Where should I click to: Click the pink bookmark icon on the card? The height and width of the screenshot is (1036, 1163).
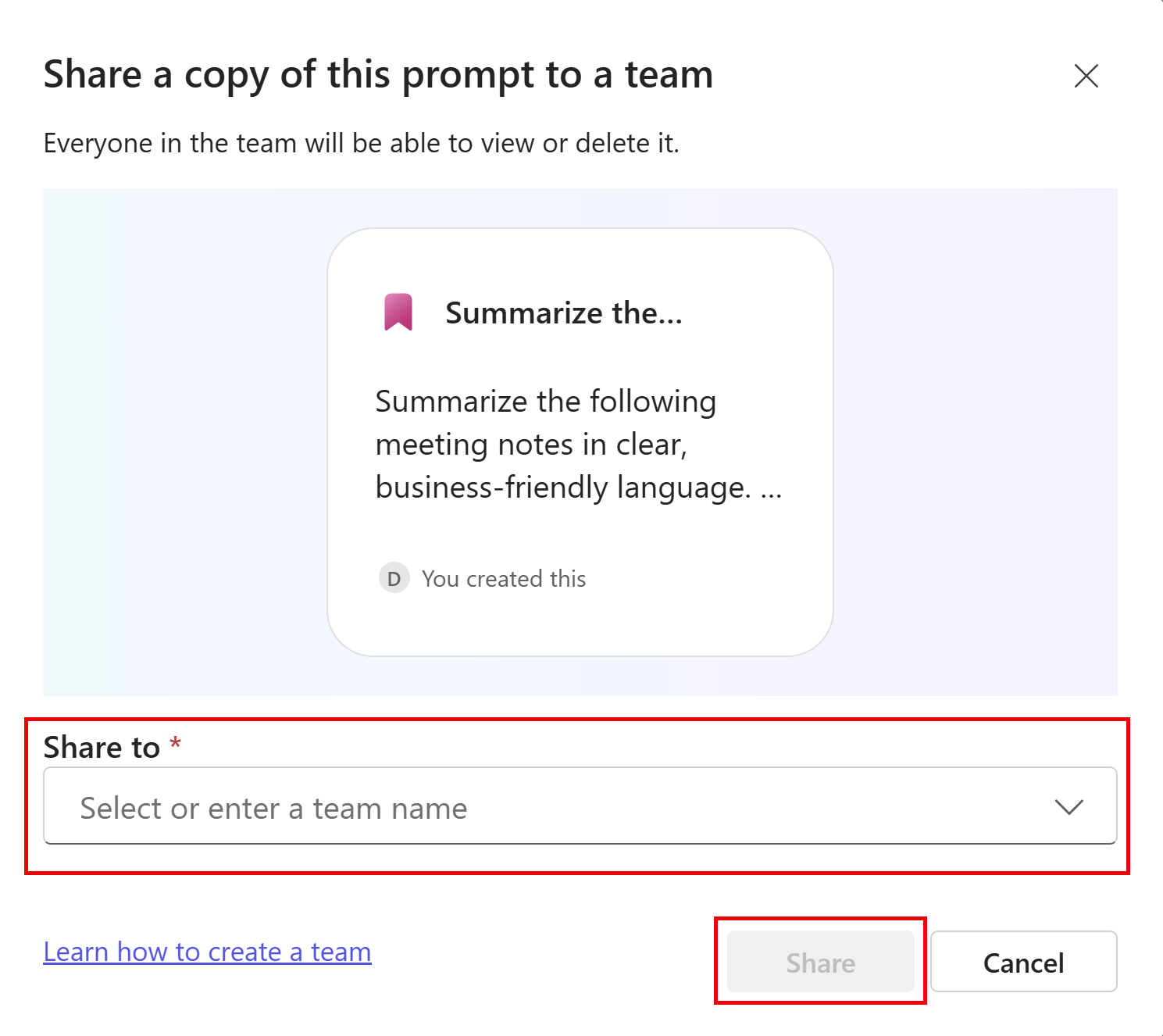tap(398, 313)
